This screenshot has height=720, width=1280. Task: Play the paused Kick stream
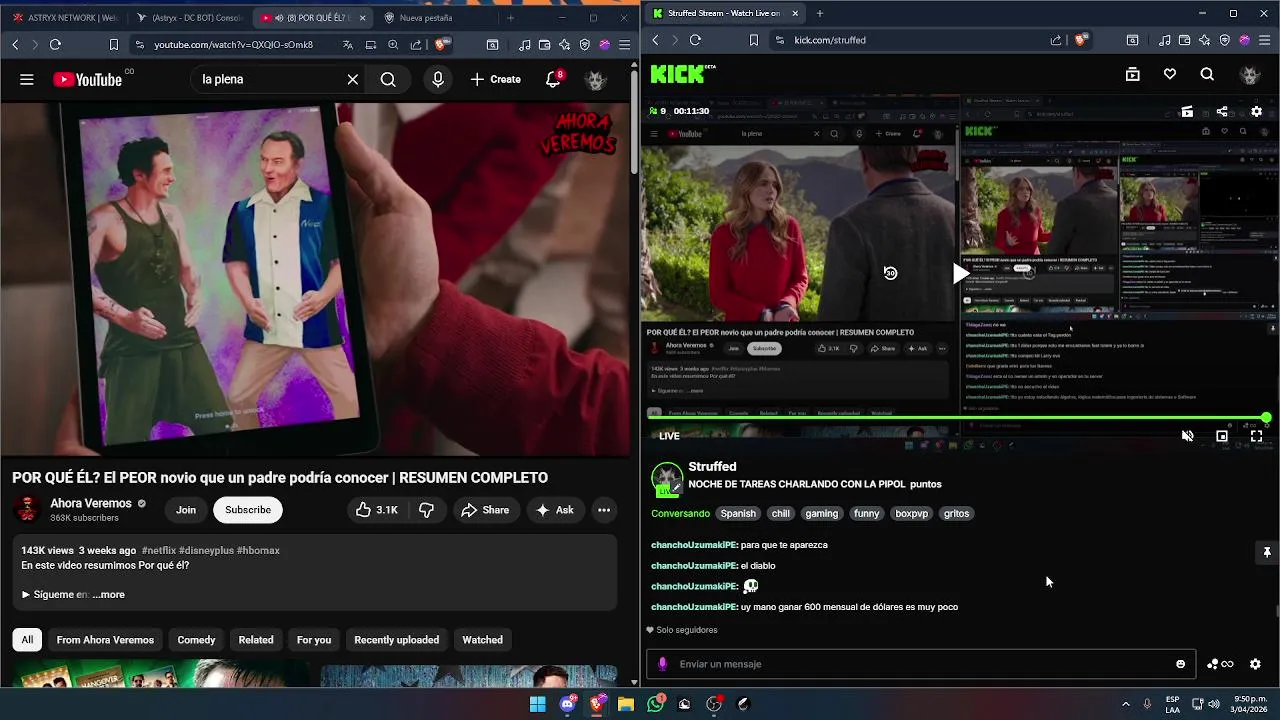[x=960, y=273]
